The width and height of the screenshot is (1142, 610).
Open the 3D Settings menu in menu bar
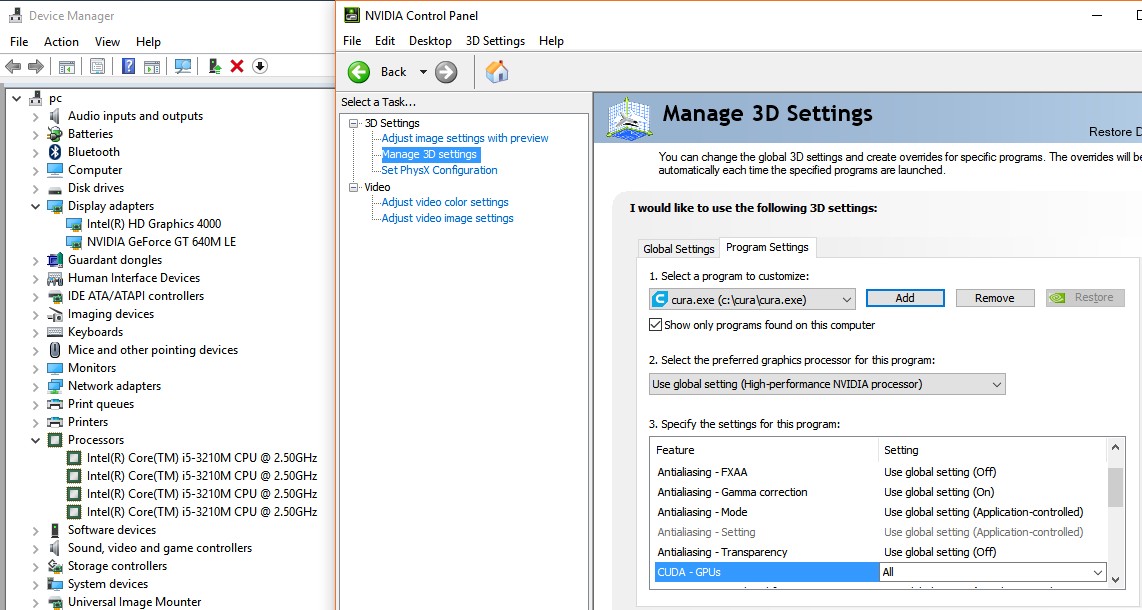tap(495, 41)
